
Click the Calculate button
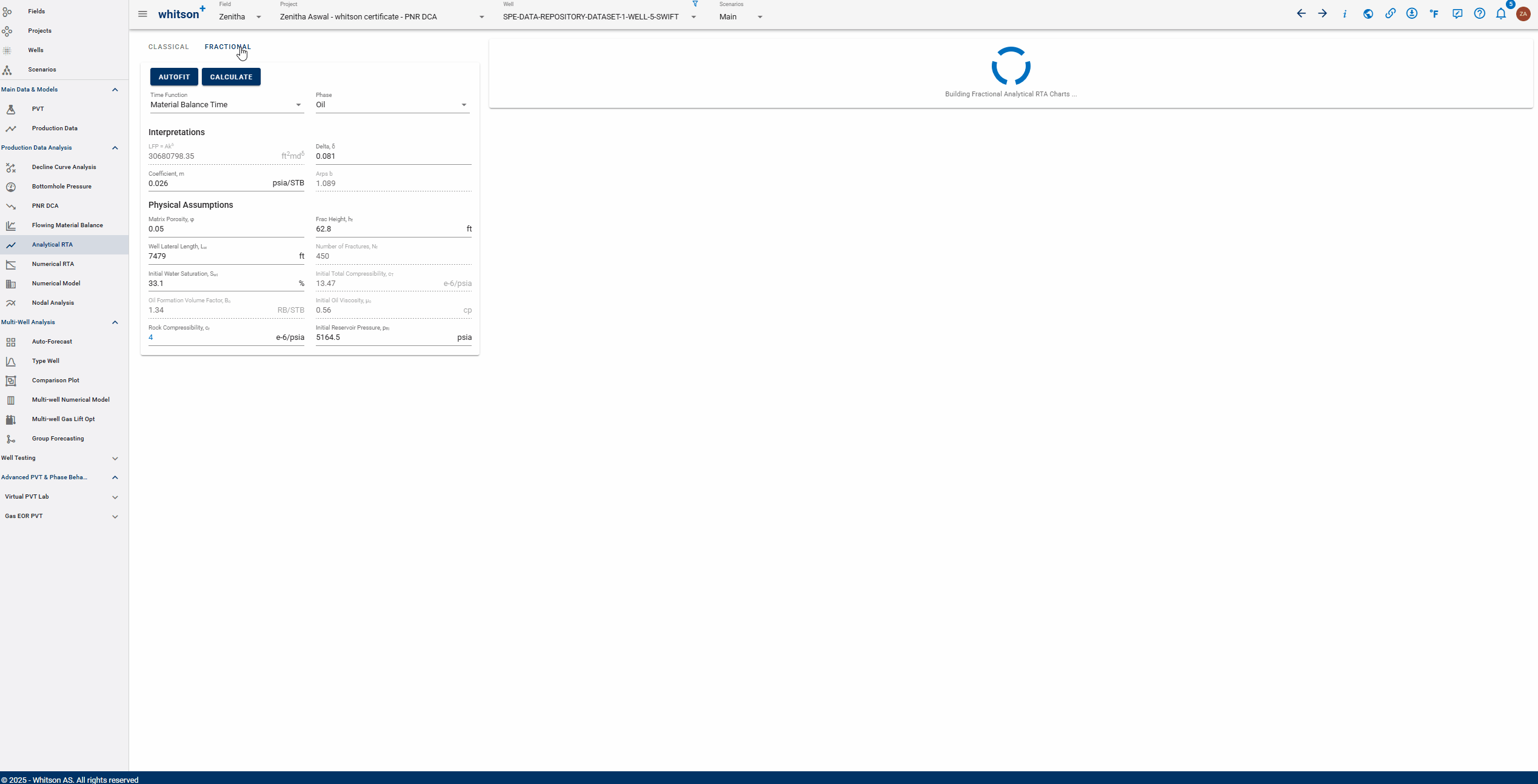click(x=231, y=77)
